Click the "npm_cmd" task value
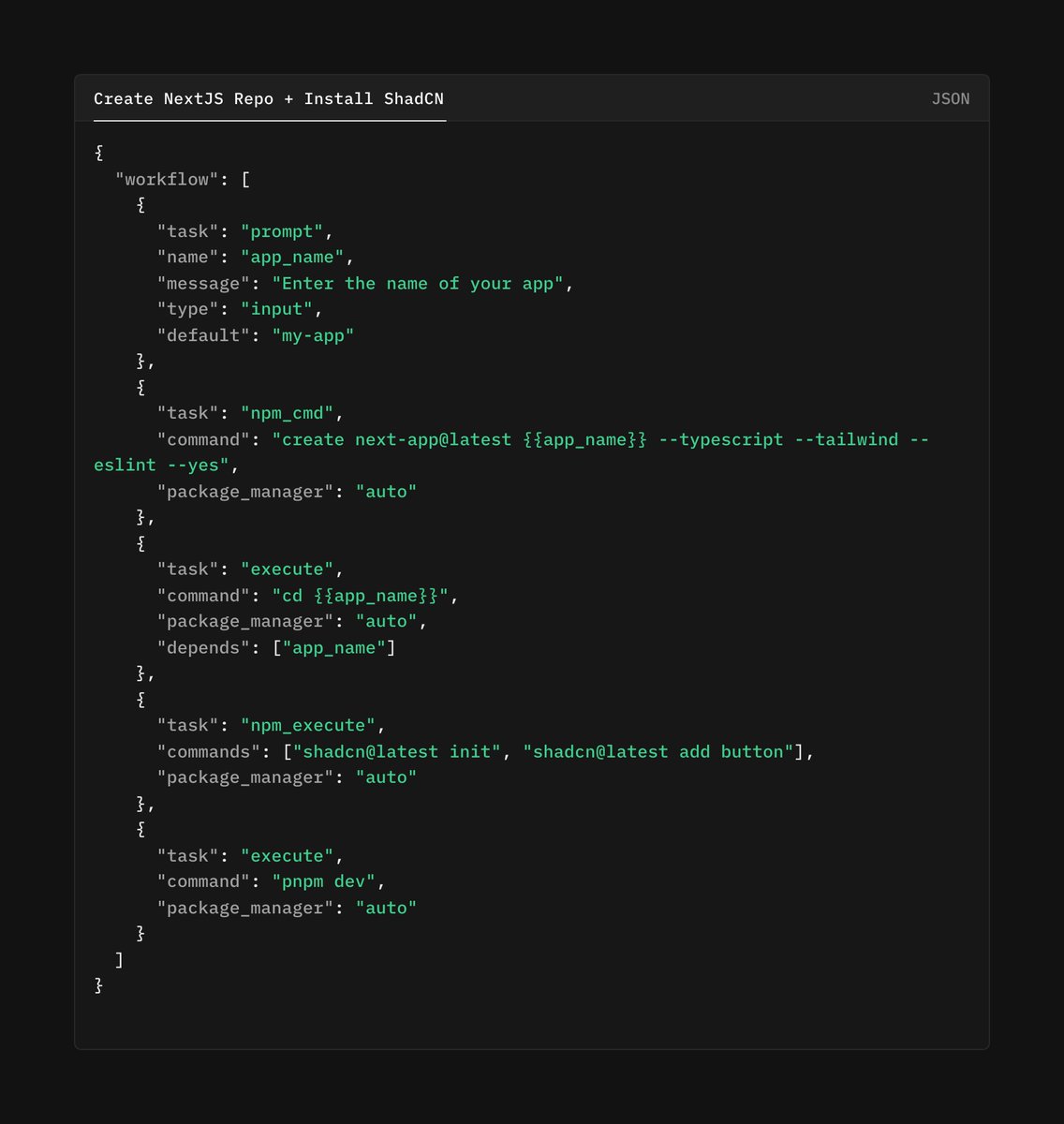1064x1124 pixels. click(288, 413)
